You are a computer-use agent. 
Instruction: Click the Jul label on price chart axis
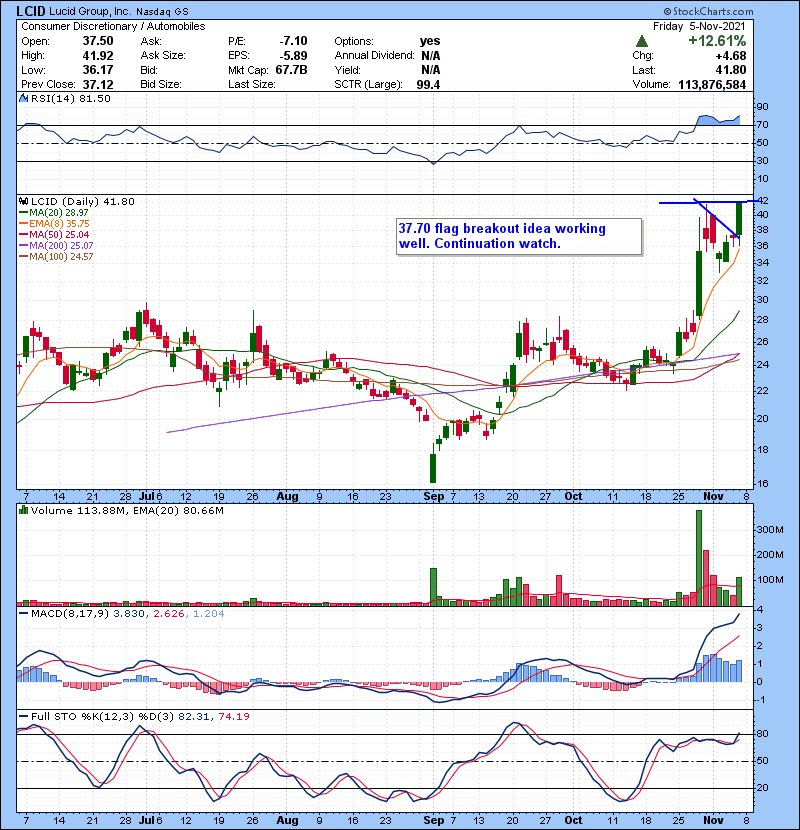pos(146,497)
